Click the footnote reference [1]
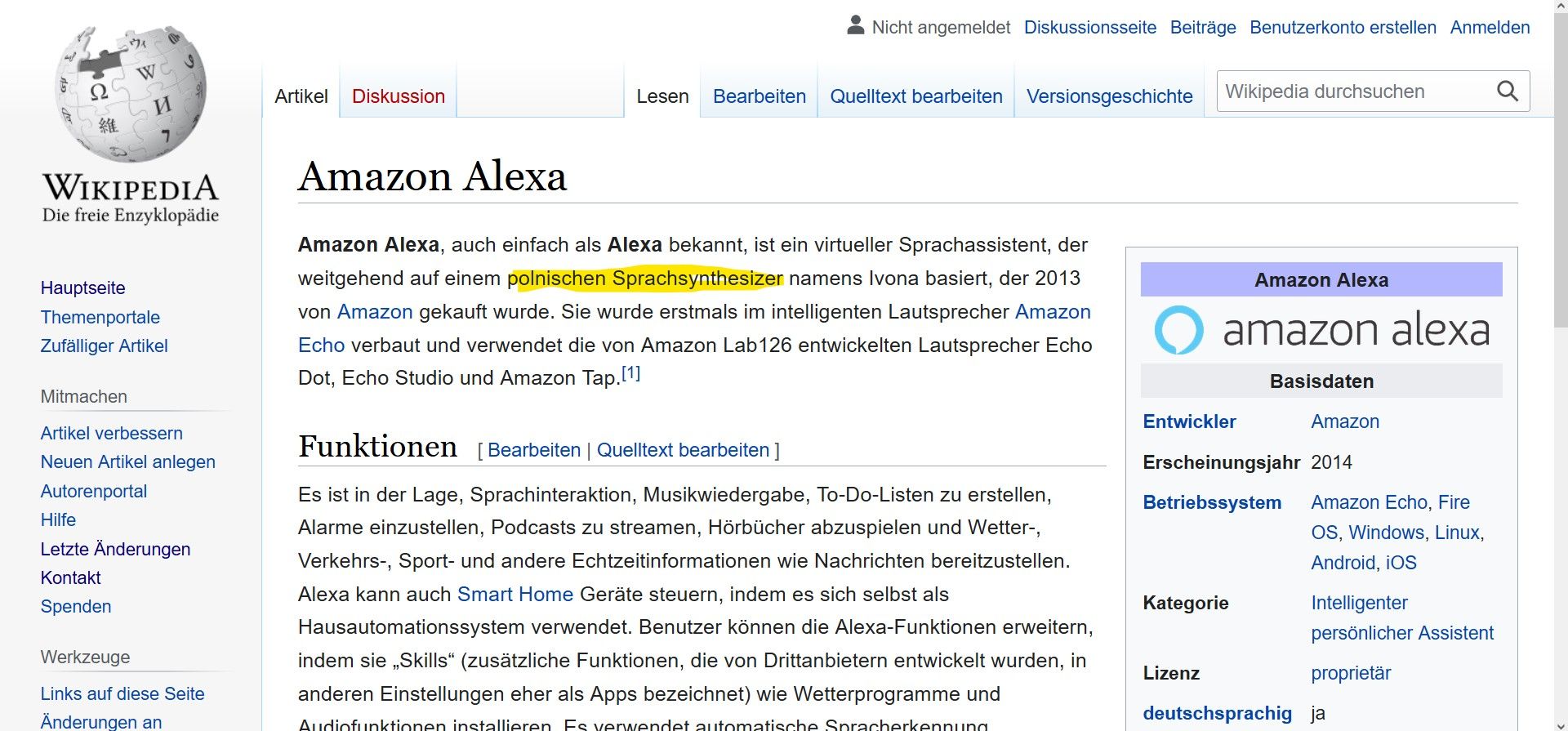This screenshot has height=731, width=1568. tap(630, 373)
